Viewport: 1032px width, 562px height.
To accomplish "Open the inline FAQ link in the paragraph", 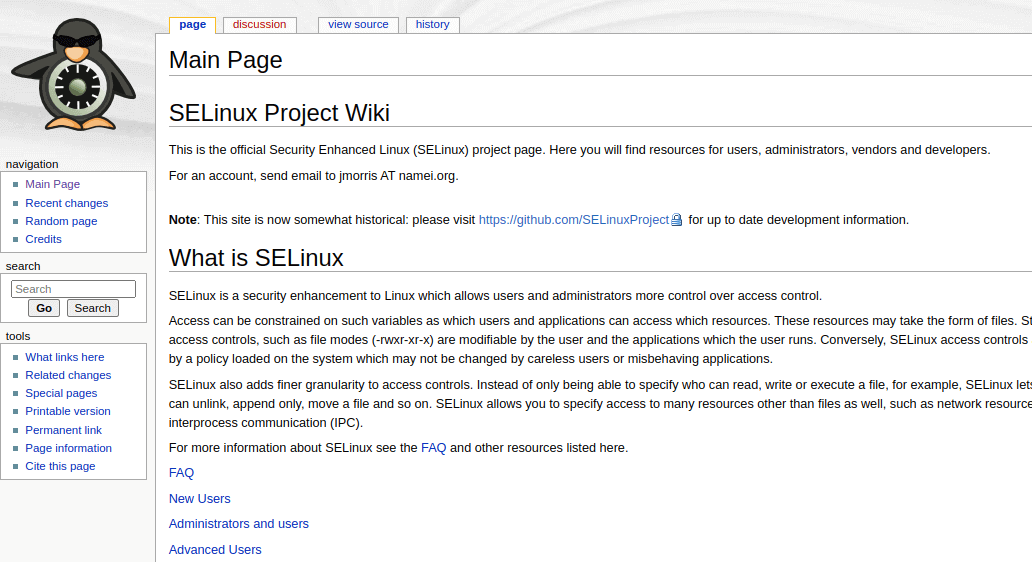I will [x=434, y=448].
